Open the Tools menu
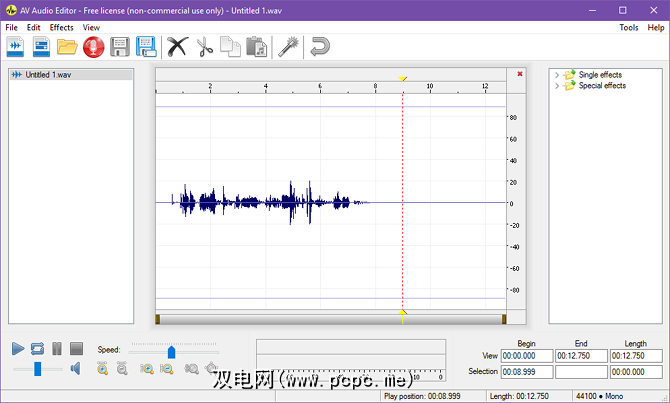Screen dimensions: 670x403 click(628, 27)
